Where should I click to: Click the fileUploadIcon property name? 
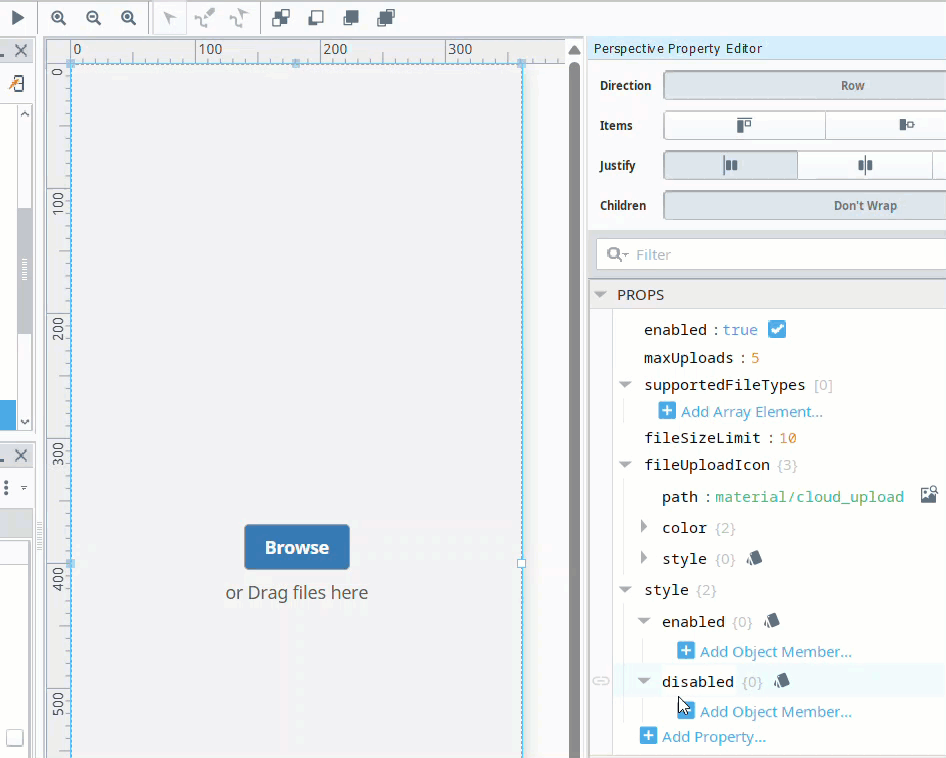coord(706,465)
